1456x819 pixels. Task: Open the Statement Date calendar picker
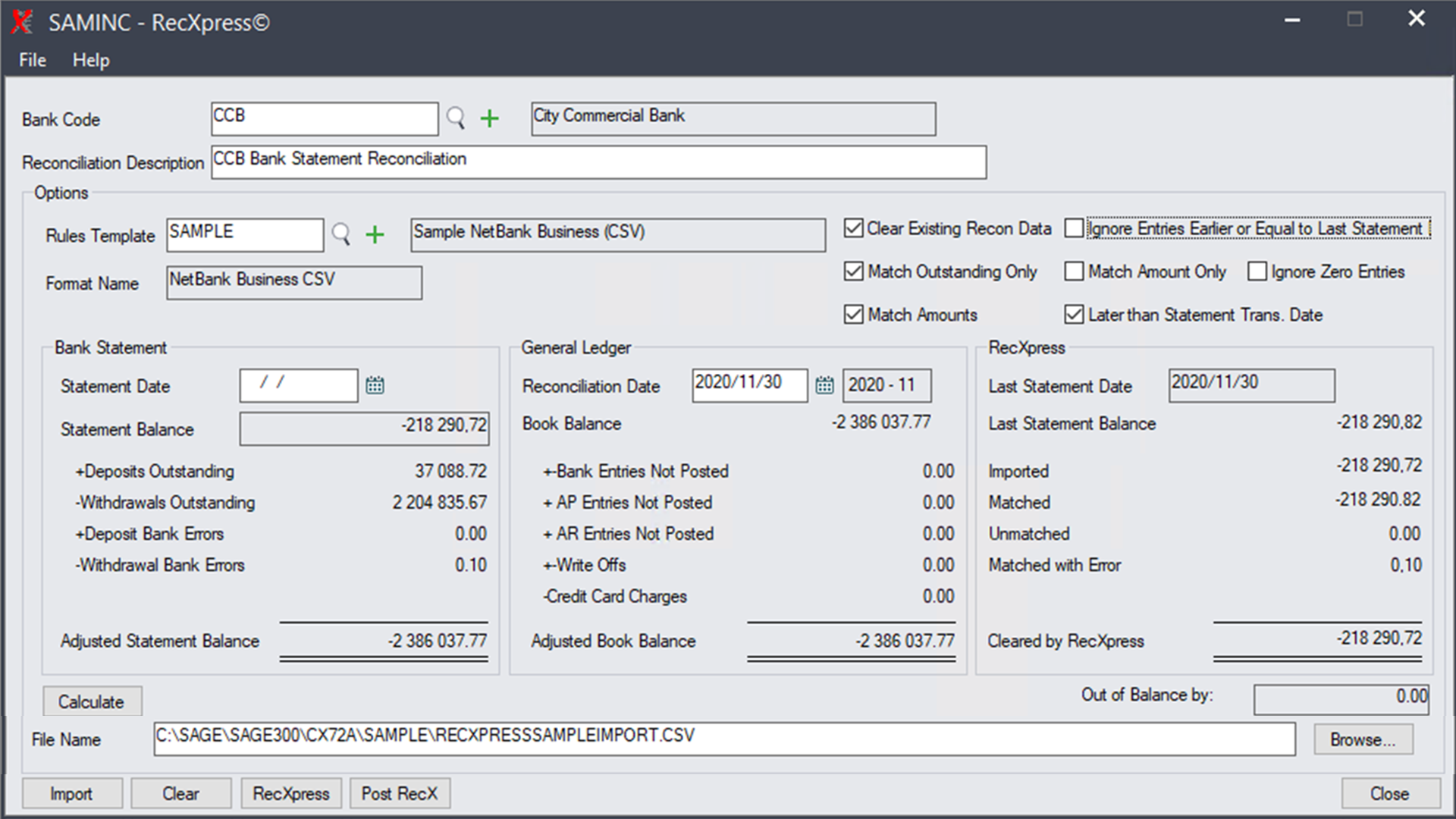[x=375, y=385]
